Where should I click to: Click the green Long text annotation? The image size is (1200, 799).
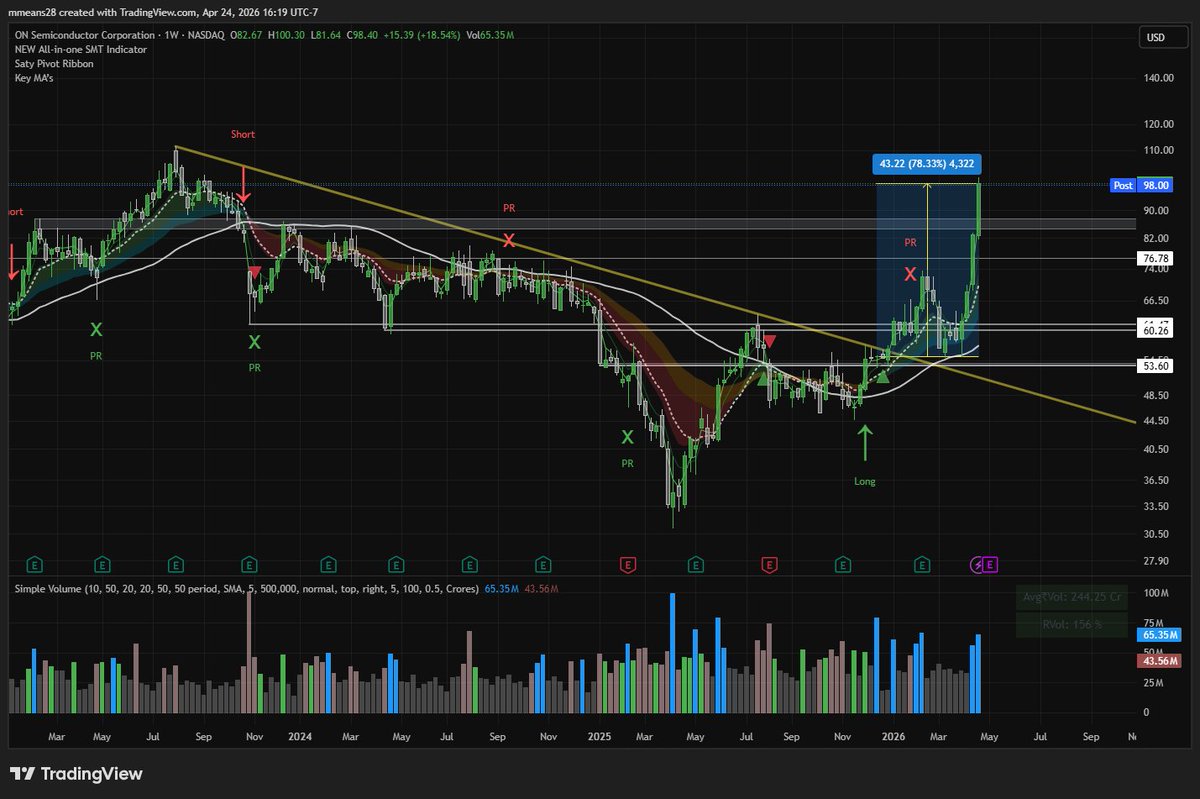(x=865, y=481)
